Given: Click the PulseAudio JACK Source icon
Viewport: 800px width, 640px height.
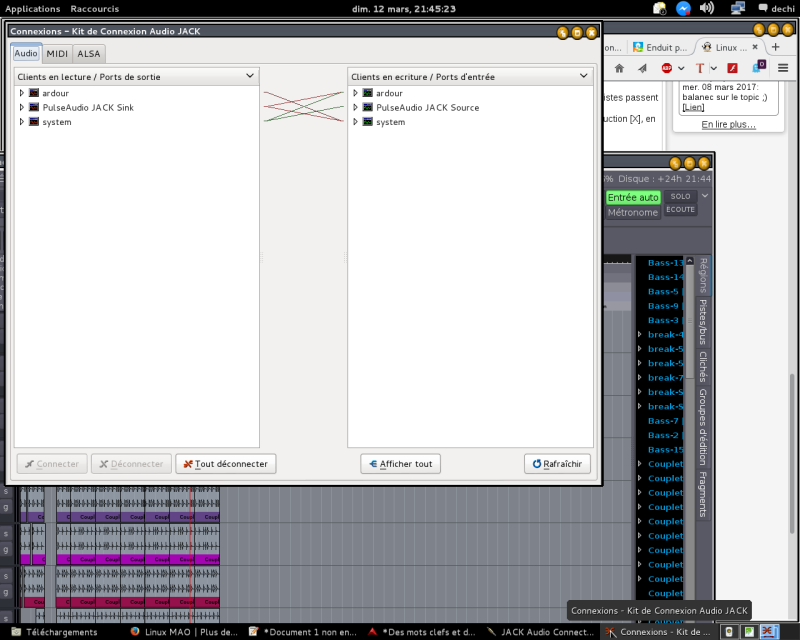Looking at the screenshot, I should 368,107.
